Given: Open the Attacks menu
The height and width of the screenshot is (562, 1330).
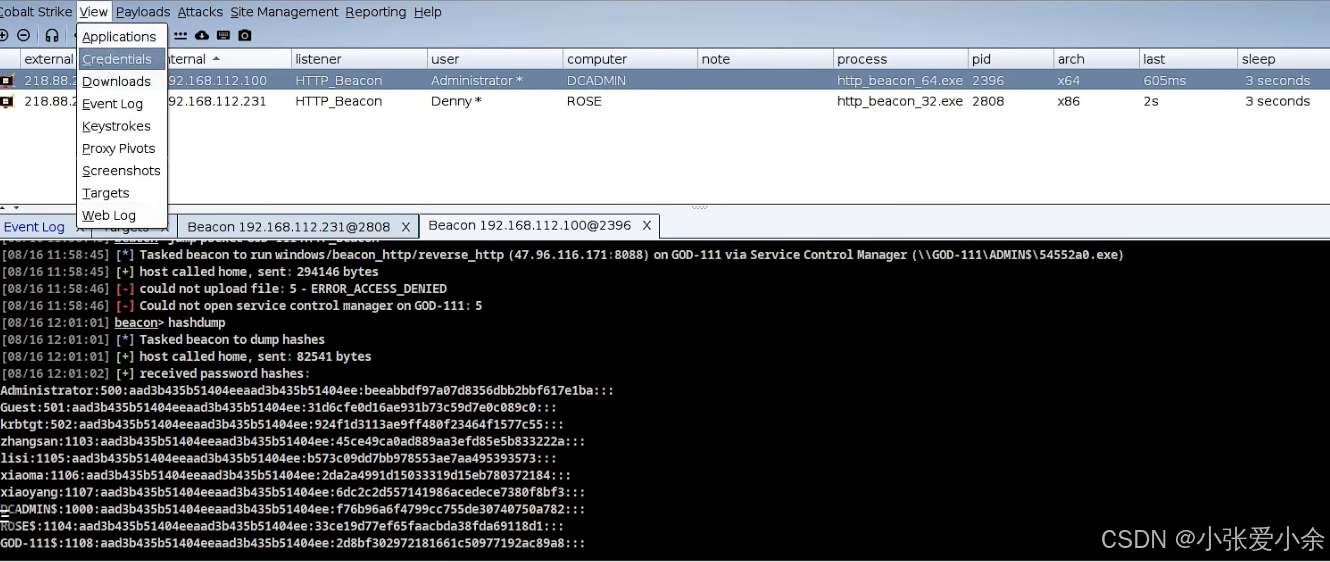Looking at the screenshot, I should tap(200, 12).
